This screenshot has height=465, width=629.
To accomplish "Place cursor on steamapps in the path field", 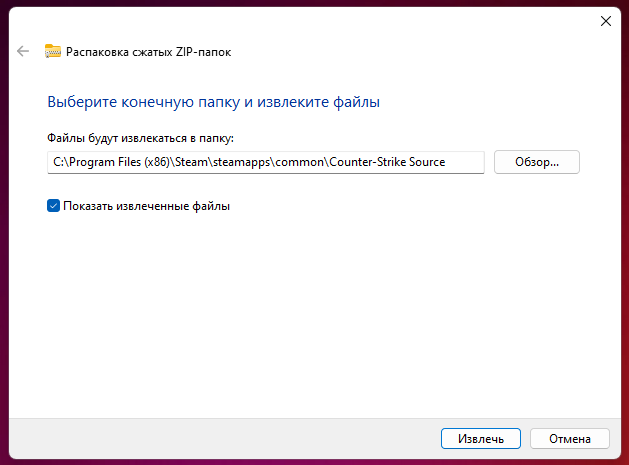I will tap(242, 162).
